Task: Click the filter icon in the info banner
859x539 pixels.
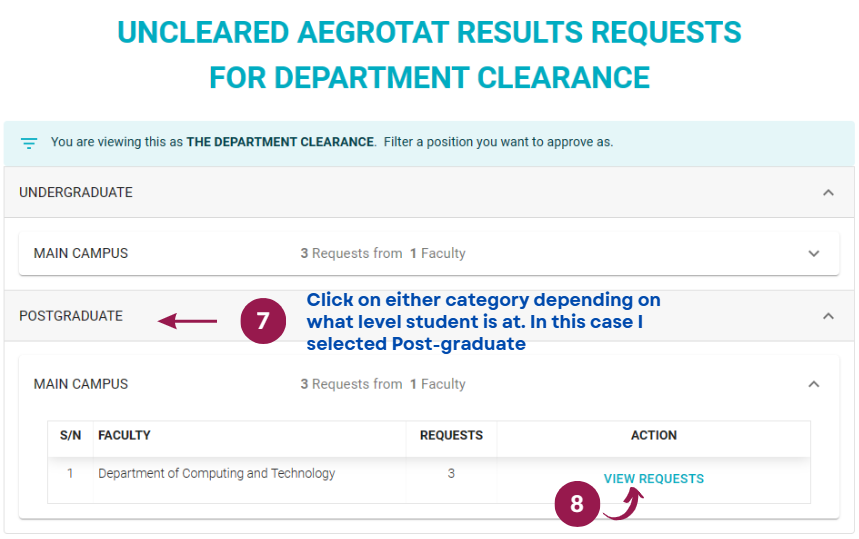Action: (29, 144)
